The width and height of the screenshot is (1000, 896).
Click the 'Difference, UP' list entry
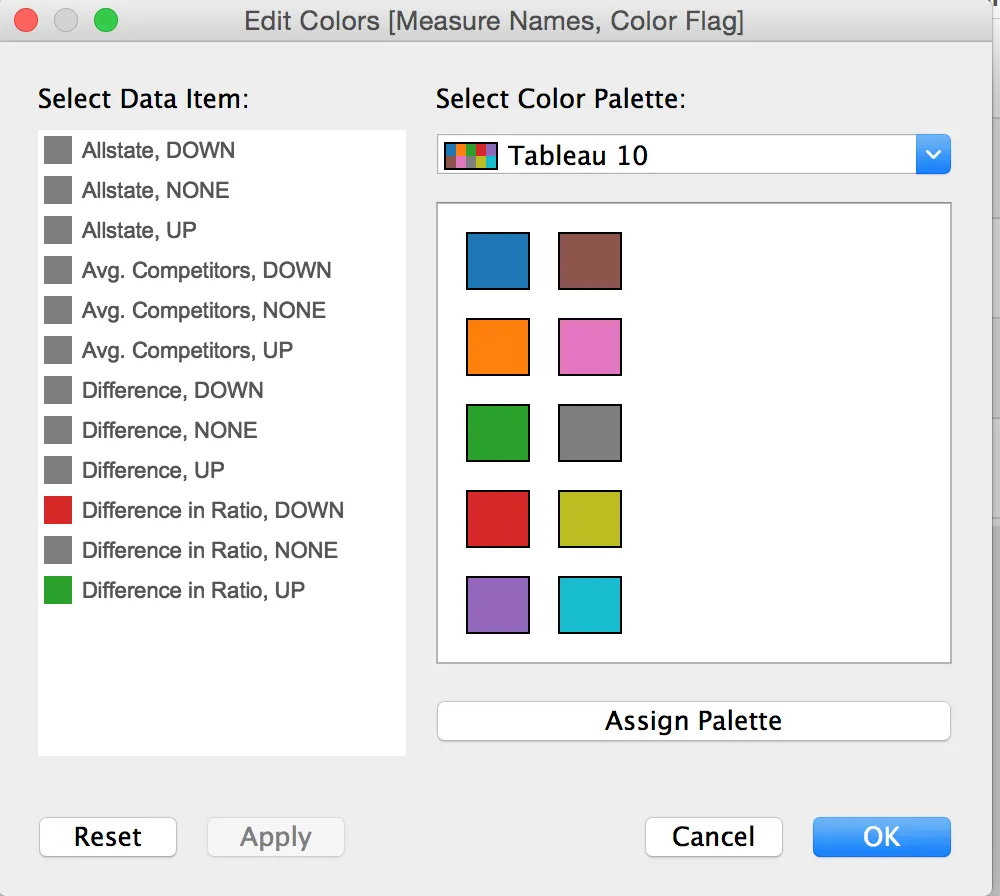click(153, 471)
